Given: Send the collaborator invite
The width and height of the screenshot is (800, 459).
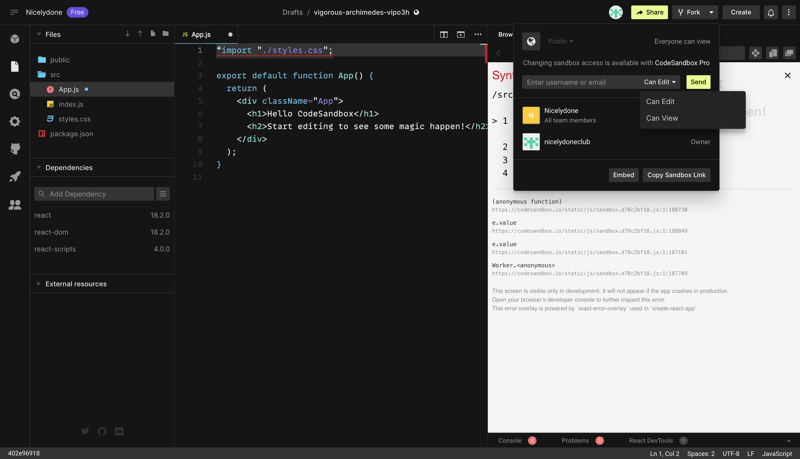Looking at the screenshot, I should coord(698,82).
